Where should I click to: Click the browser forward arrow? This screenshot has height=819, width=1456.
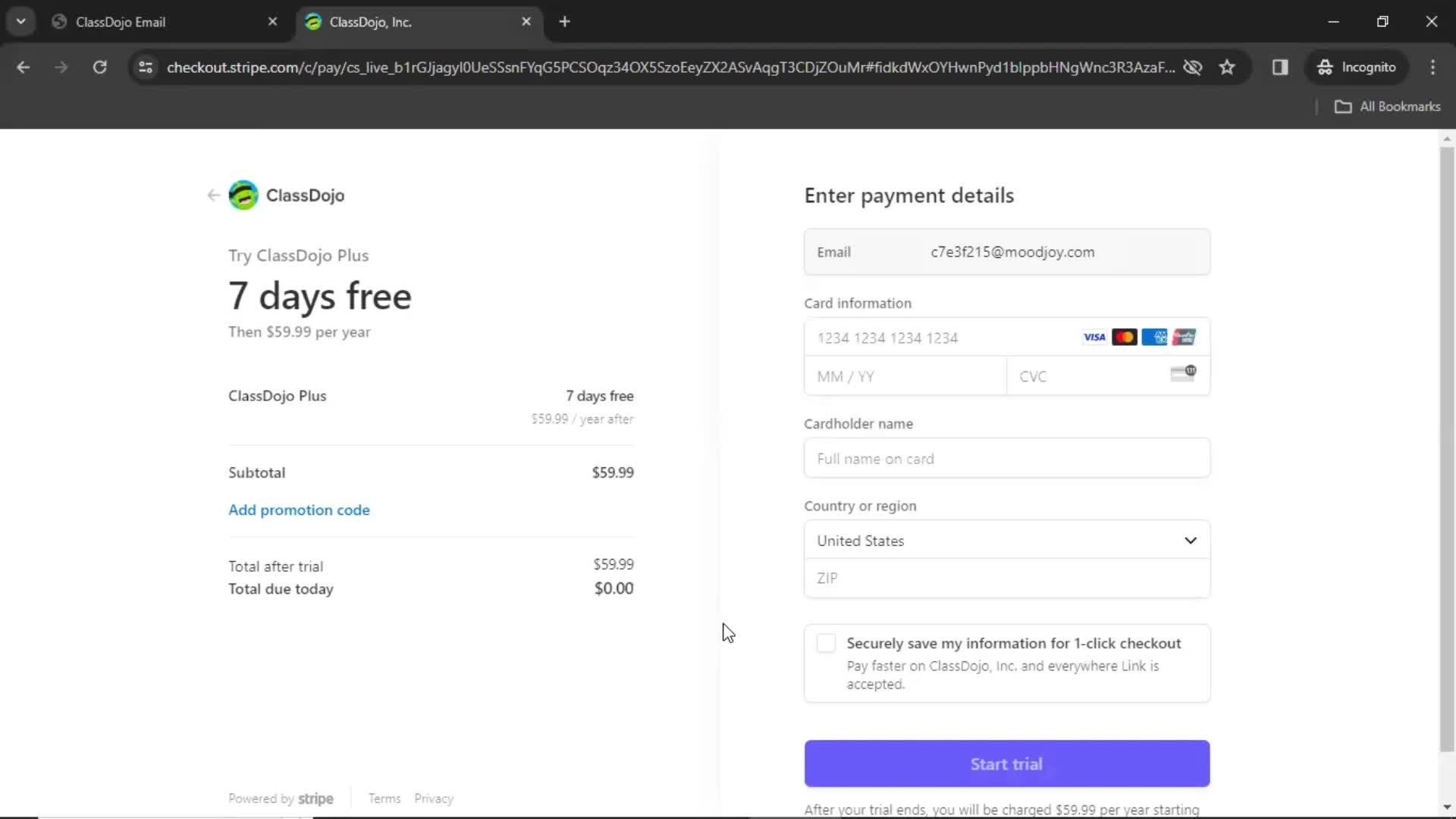61,67
